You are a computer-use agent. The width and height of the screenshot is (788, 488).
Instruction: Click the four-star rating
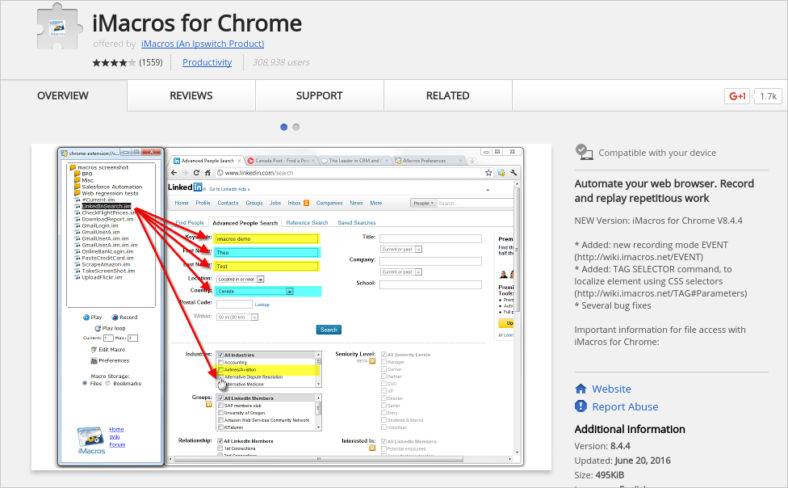114,63
